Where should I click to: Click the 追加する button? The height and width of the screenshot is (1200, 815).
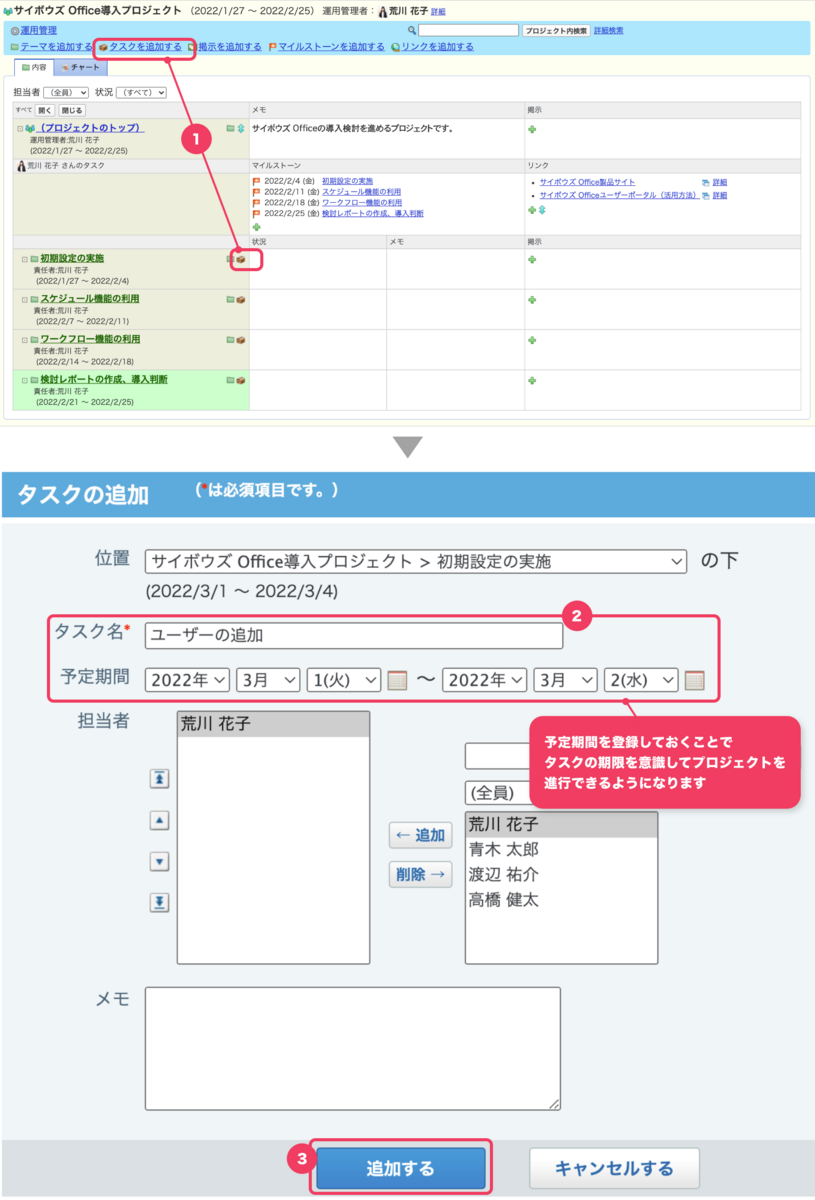point(401,1169)
